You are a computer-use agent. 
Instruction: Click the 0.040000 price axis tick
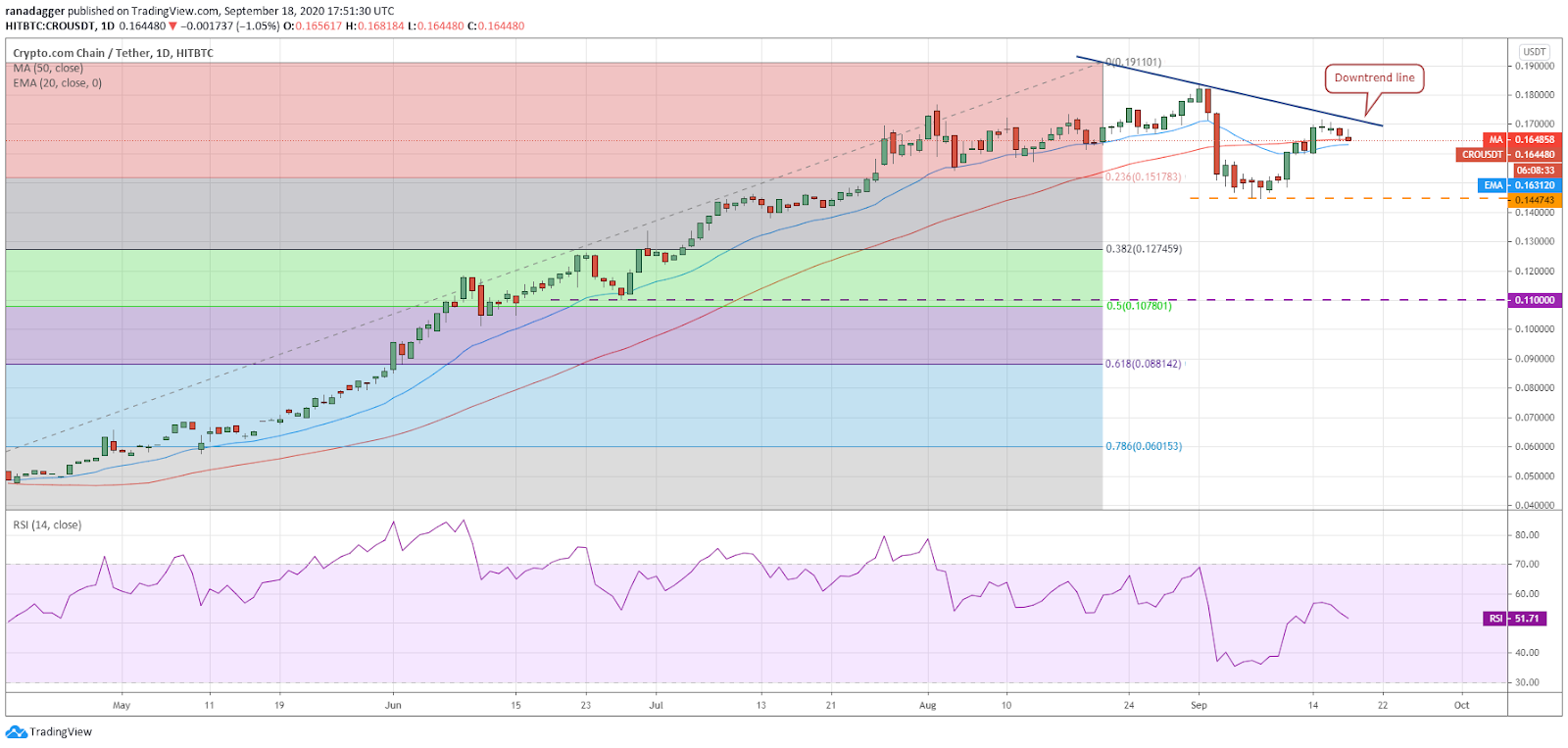coord(1535,506)
